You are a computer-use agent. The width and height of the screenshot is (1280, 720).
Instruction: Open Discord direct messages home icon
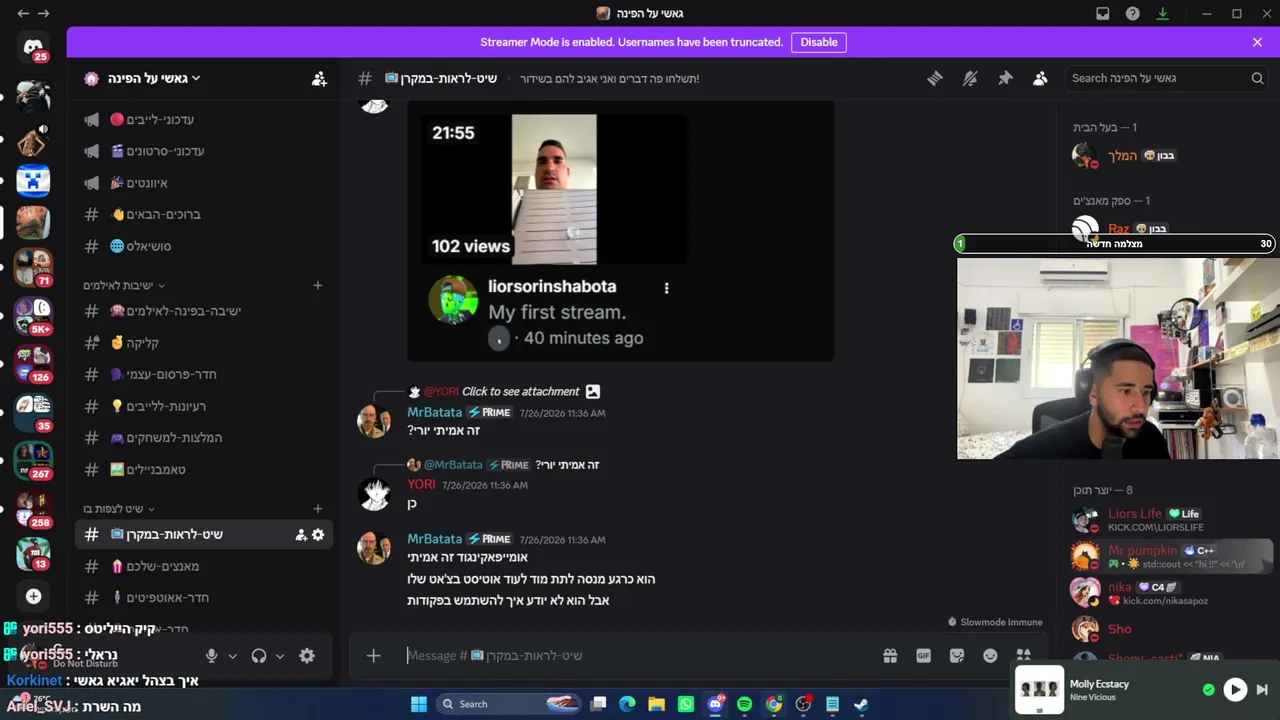click(33, 47)
